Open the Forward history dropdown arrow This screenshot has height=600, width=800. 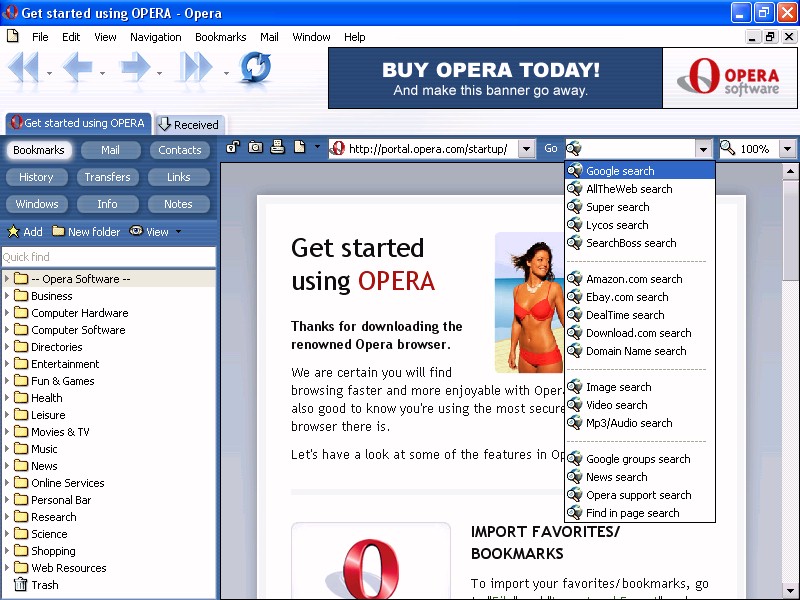click(x=160, y=73)
